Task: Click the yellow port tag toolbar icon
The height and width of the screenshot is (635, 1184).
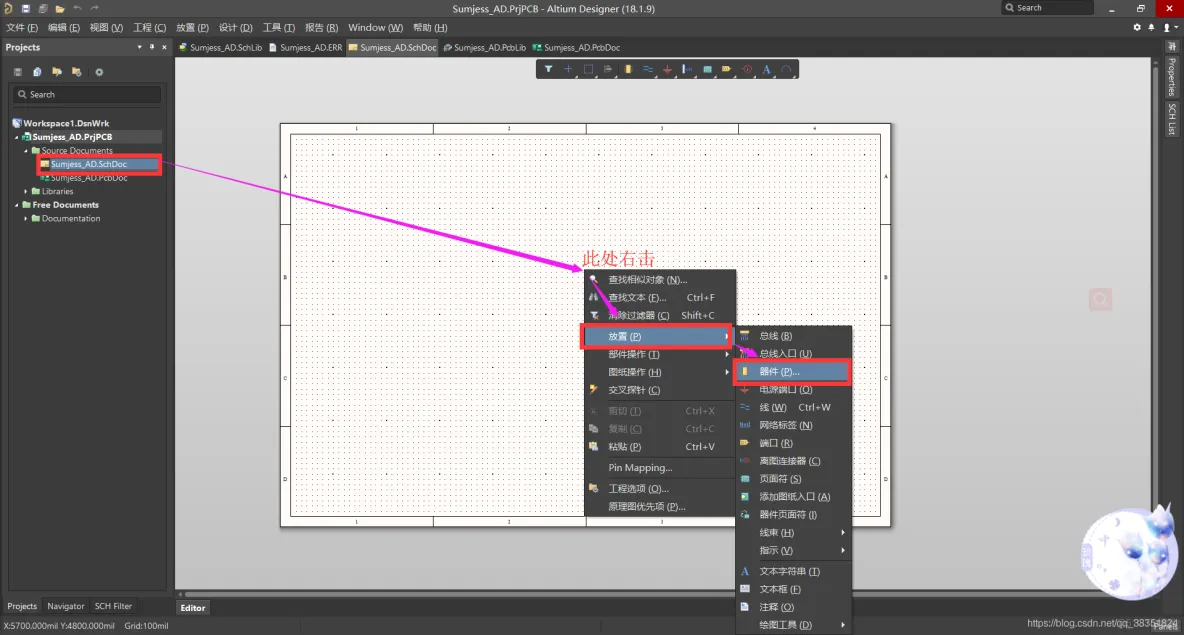Action: 726,69
